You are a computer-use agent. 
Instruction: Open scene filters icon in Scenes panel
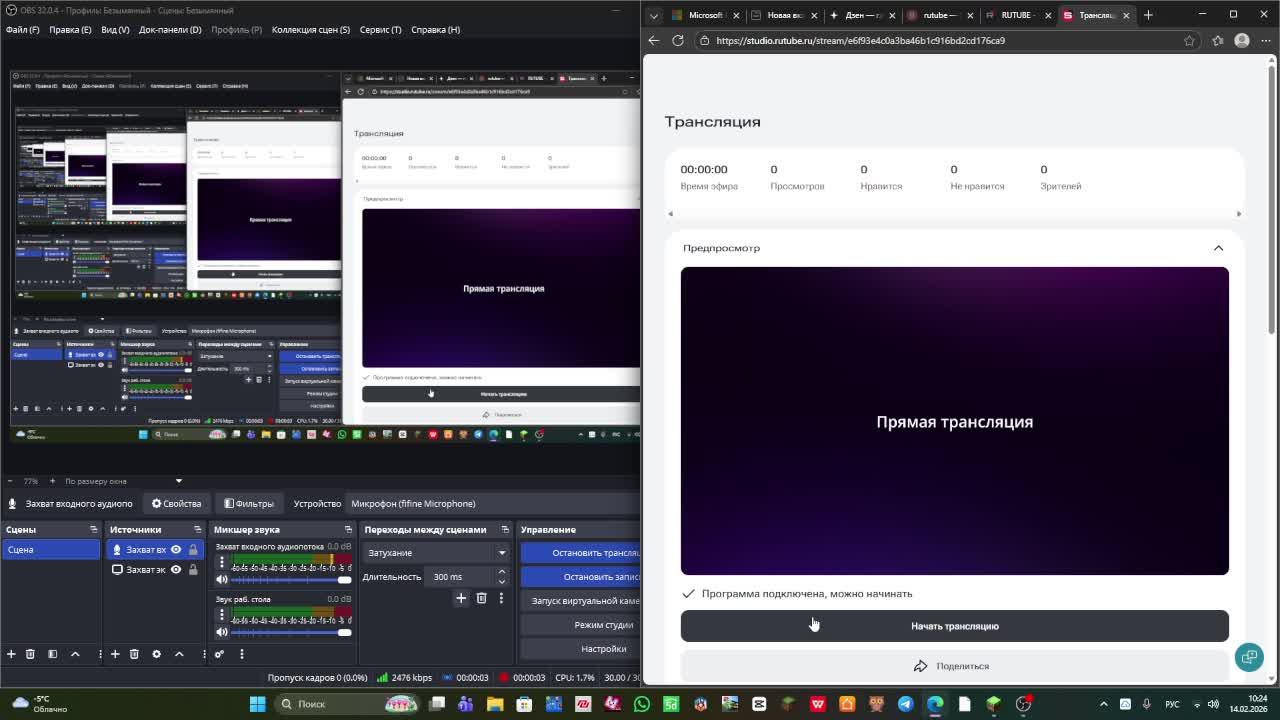[x=51, y=654]
